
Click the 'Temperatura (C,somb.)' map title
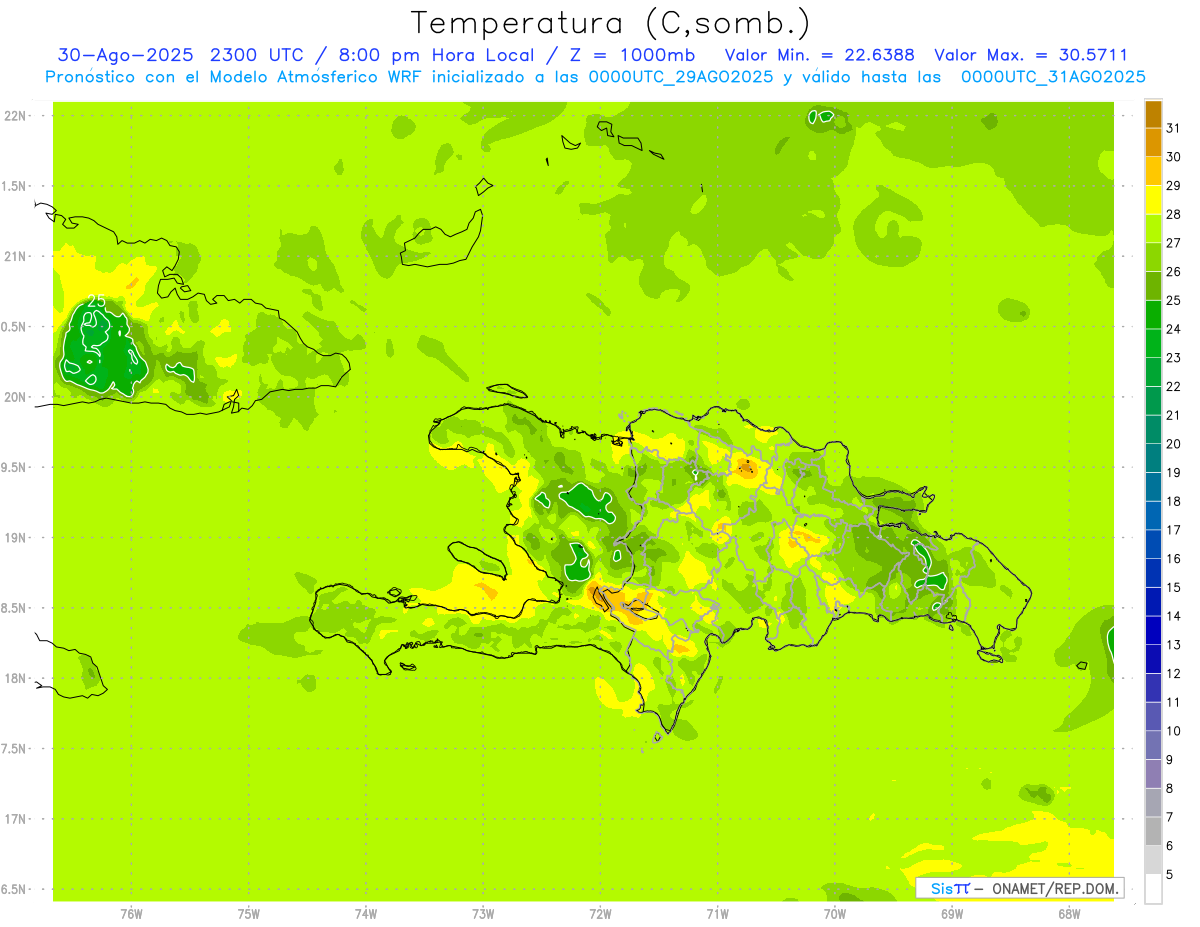pyautogui.click(x=611, y=23)
